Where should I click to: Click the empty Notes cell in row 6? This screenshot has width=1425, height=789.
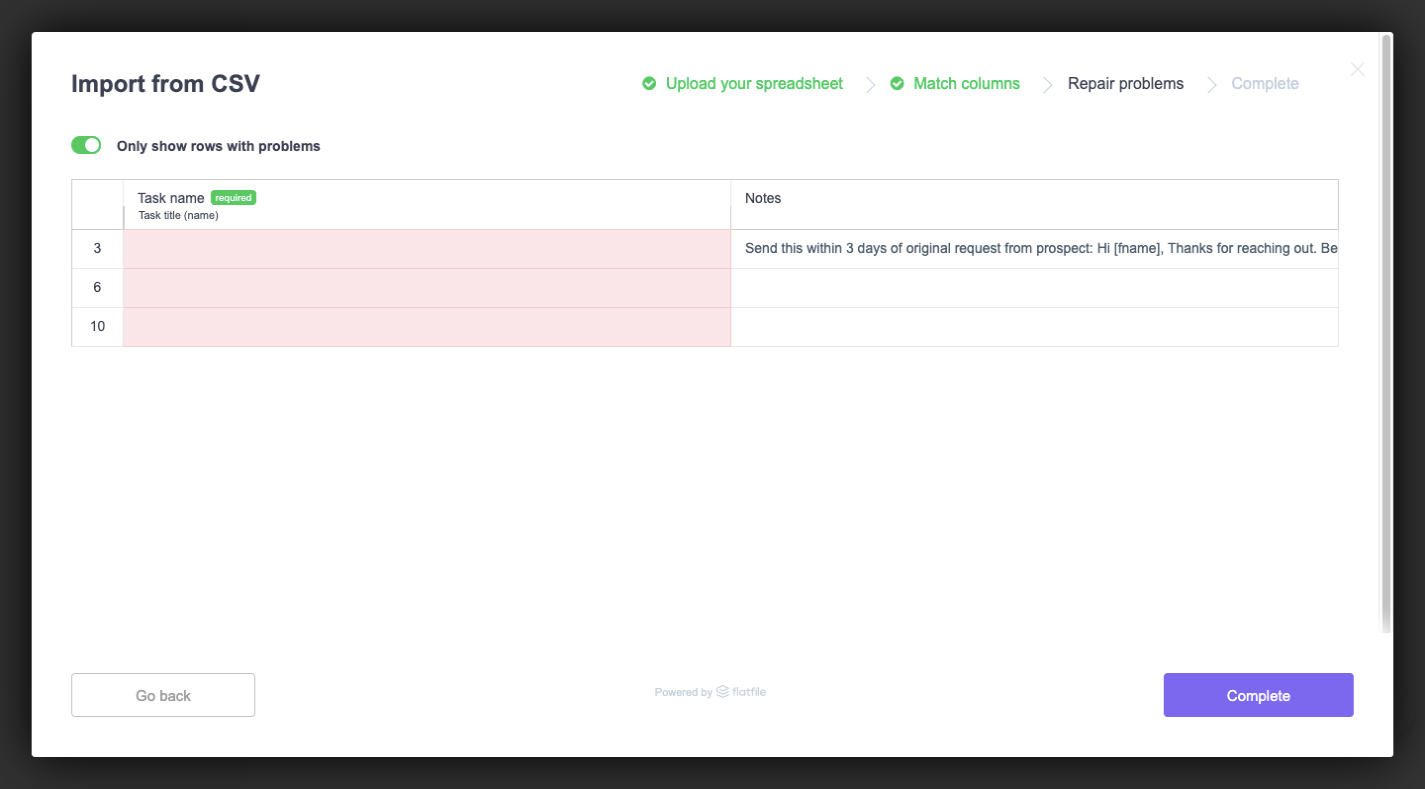coord(1034,288)
